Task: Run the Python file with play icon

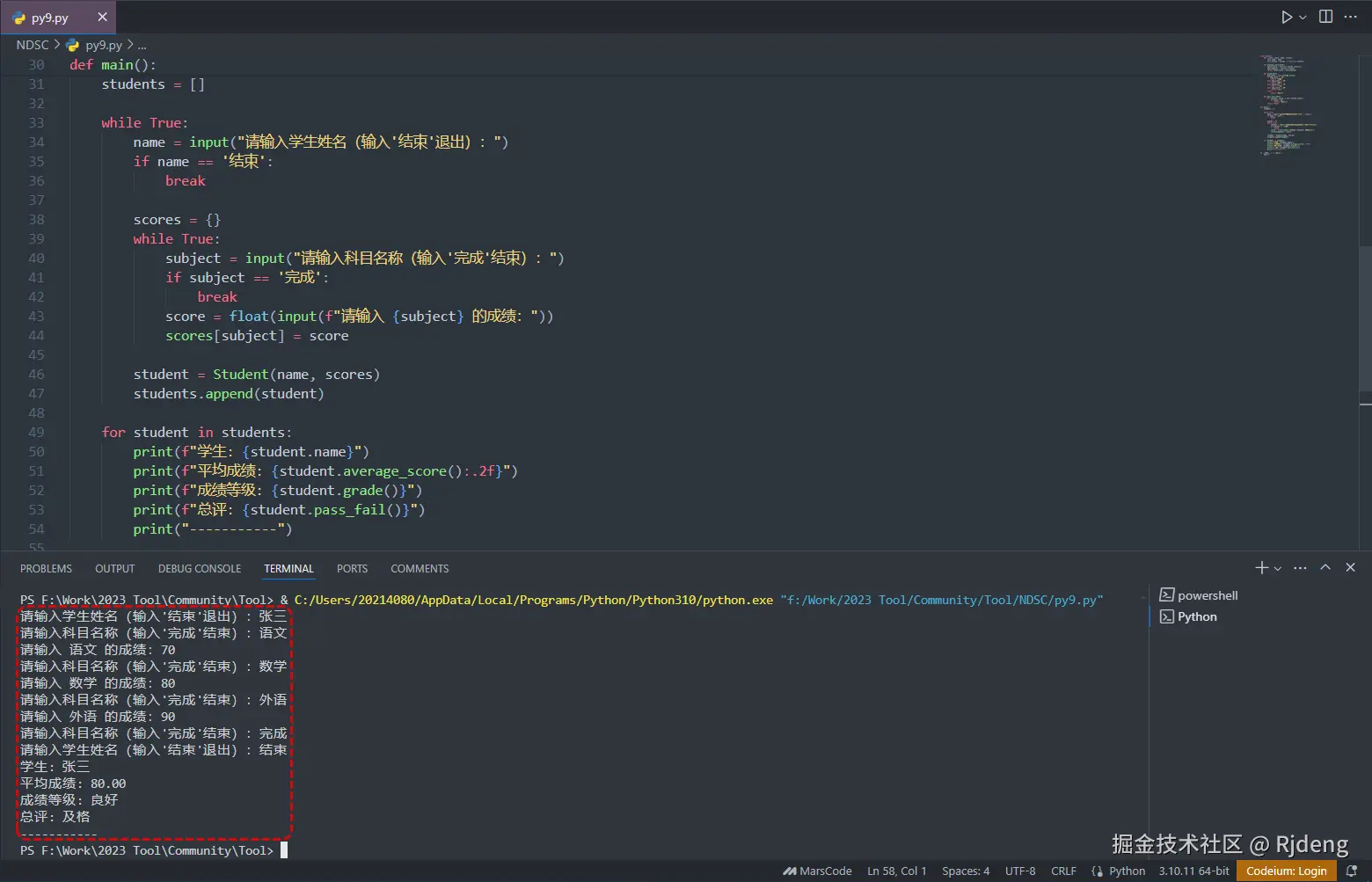Action: click(x=1287, y=17)
